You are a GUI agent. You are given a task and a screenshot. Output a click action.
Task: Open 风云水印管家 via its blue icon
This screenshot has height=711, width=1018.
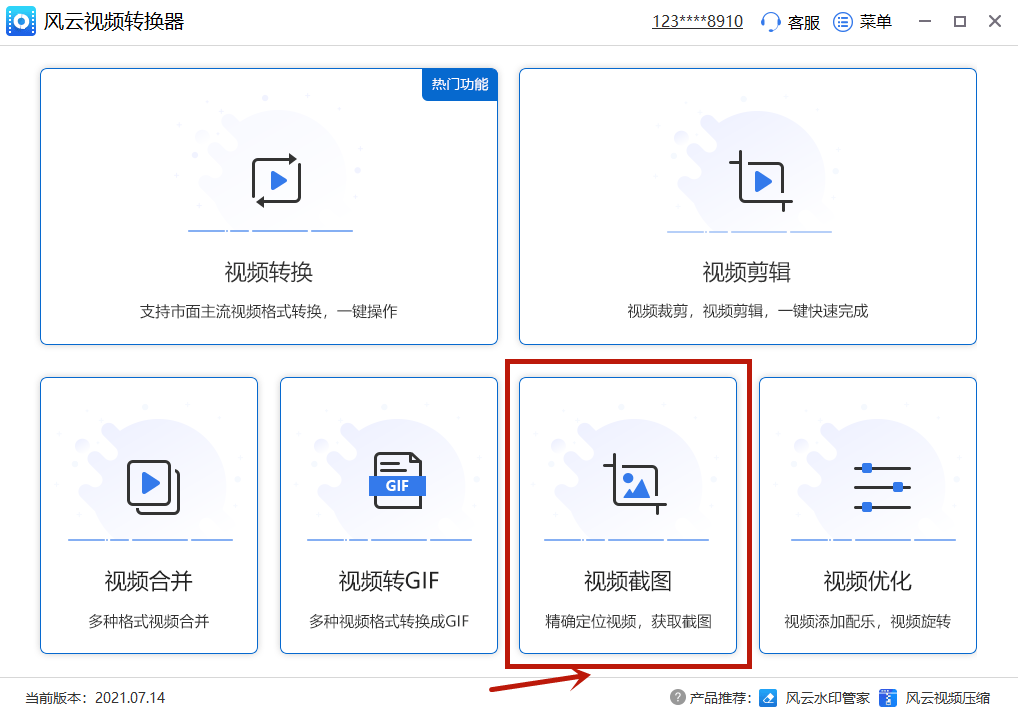pos(767,697)
